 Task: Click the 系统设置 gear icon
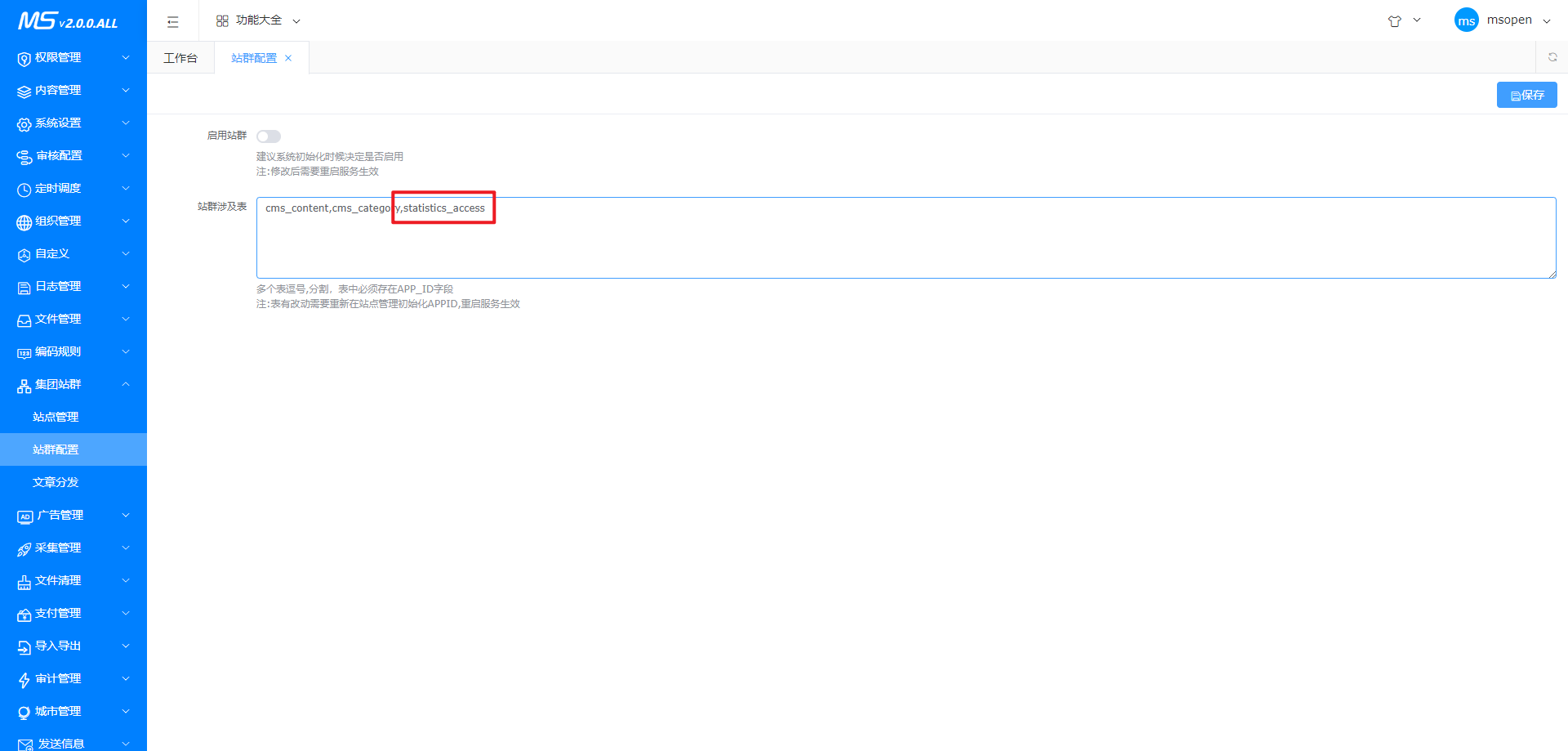coord(24,124)
